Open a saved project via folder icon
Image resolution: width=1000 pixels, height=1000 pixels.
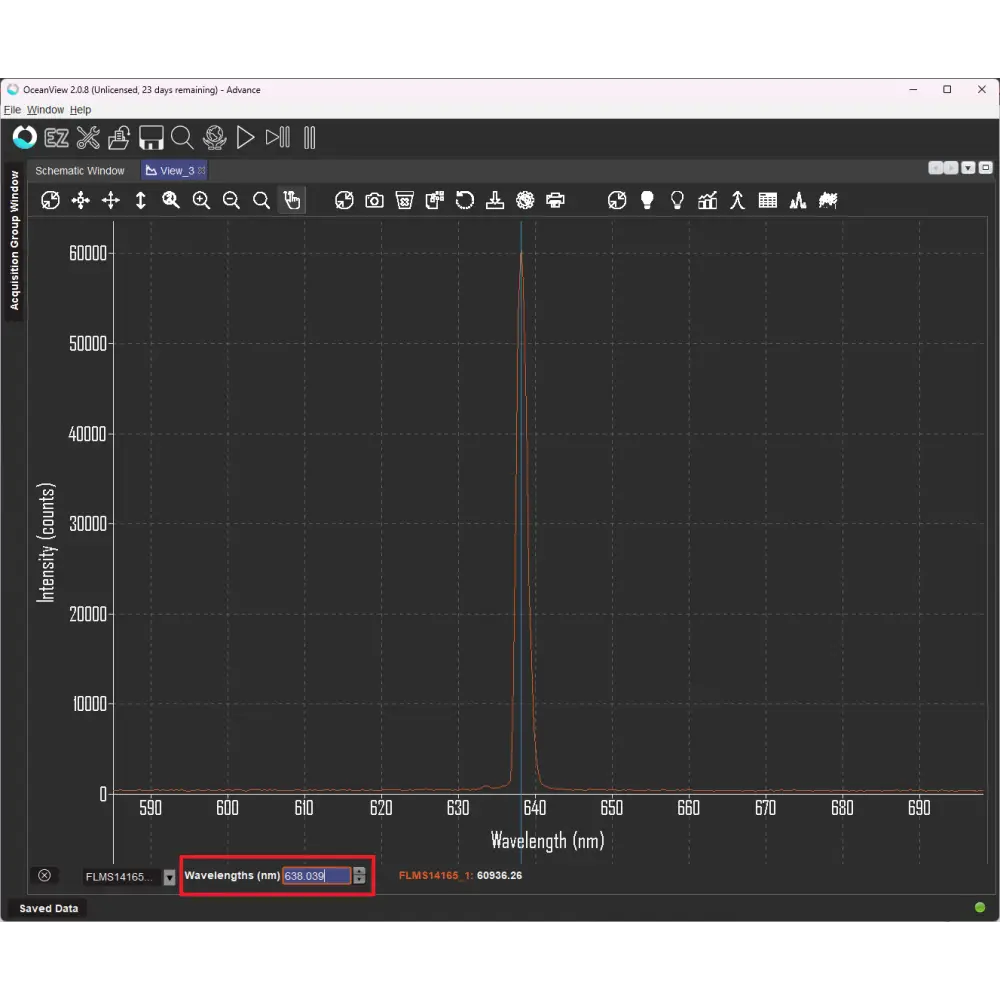pos(119,138)
